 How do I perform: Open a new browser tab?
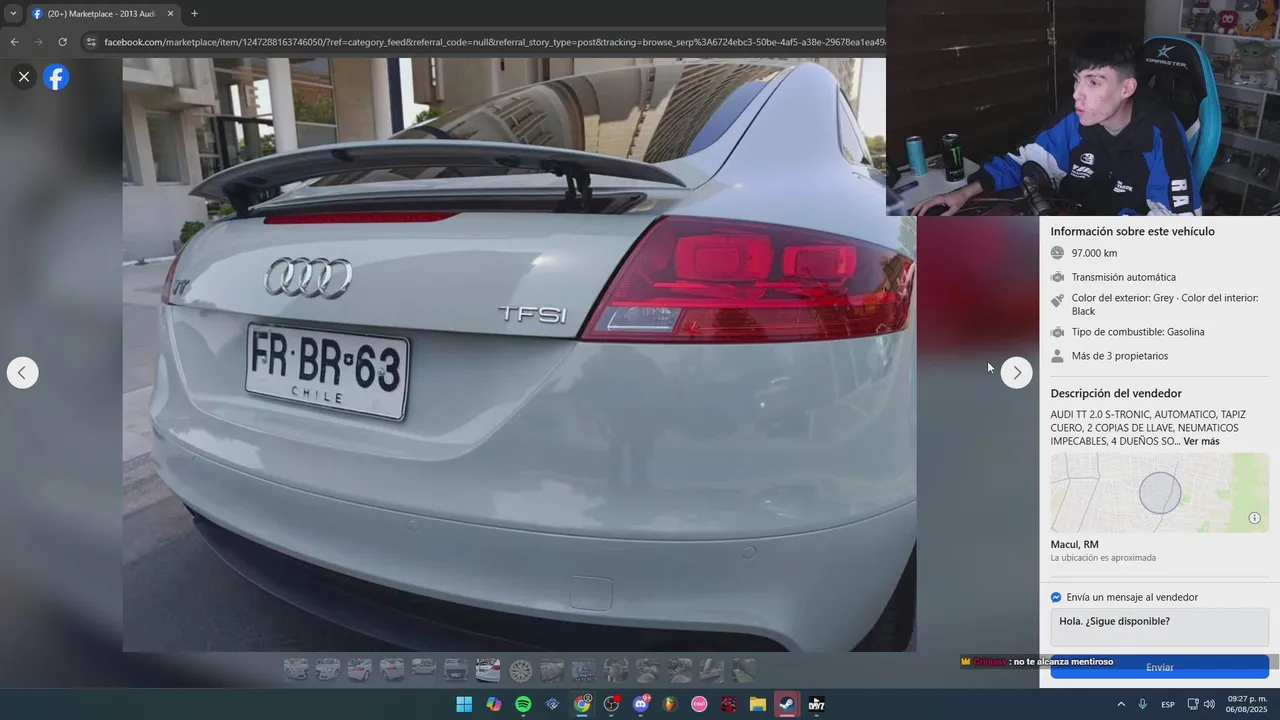[x=194, y=14]
